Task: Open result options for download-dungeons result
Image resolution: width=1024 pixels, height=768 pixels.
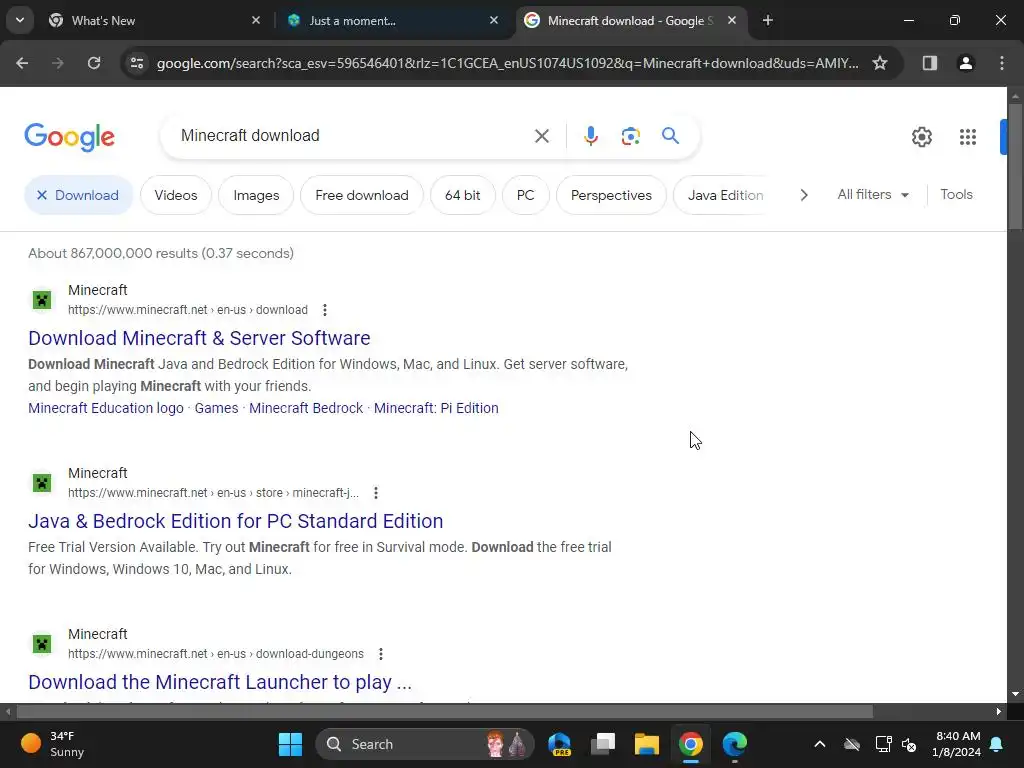Action: [x=381, y=654]
